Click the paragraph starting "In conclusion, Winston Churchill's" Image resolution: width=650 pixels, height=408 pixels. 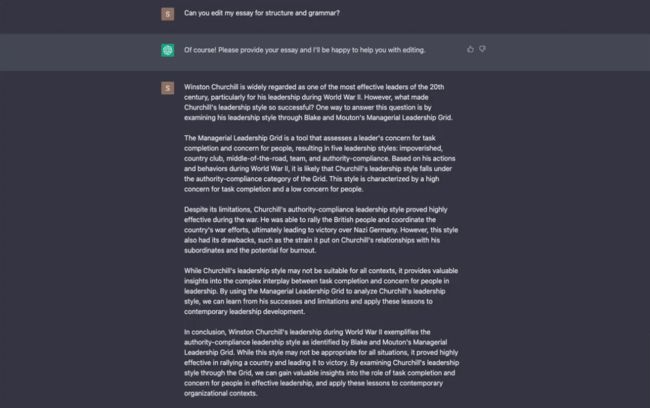[322, 362]
